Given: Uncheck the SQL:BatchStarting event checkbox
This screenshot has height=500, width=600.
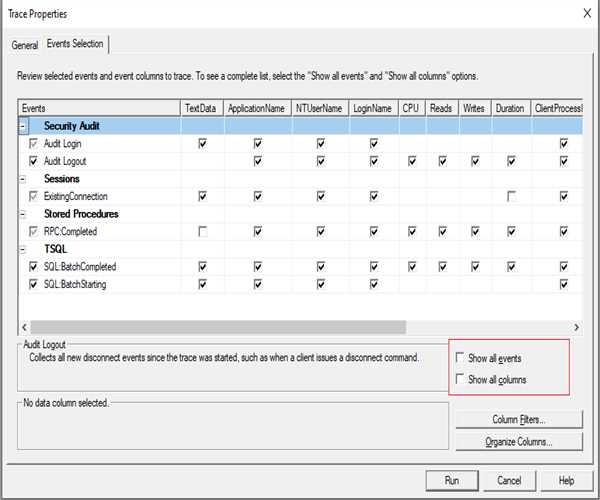Looking at the screenshot, I should point(34,284).
